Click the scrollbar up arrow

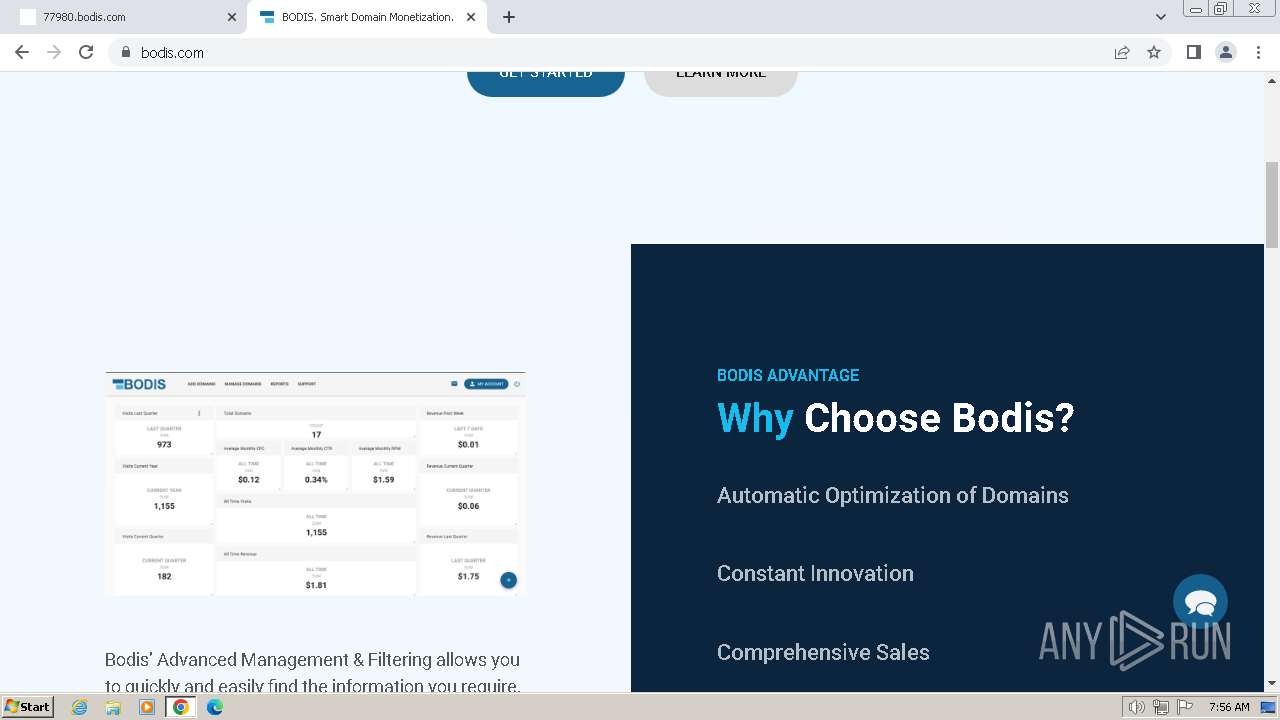(x=1272, y=79)
